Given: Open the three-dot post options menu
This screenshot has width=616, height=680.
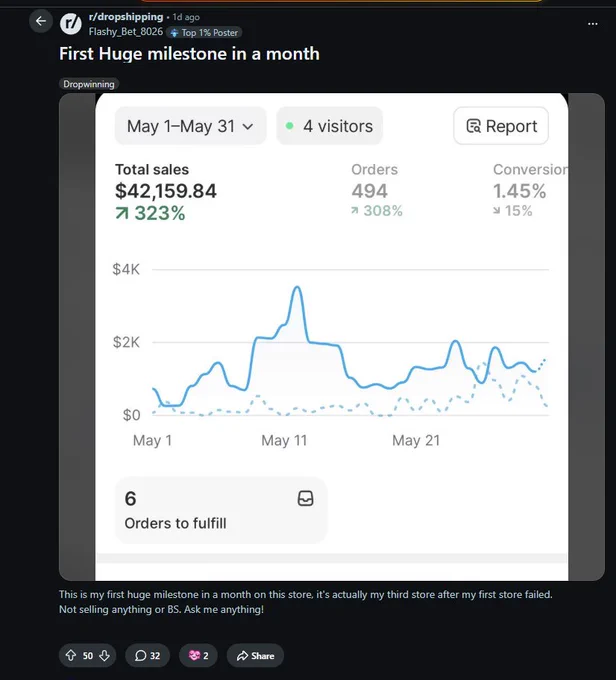Looking at the screenshot, I should pyautogui.click(x=593, y=24).
